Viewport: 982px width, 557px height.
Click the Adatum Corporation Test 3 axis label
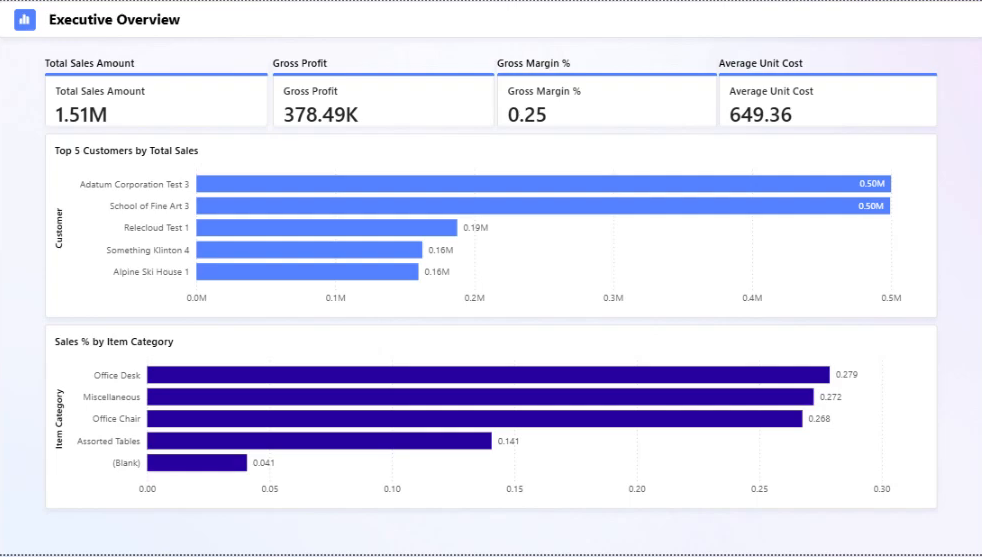click(134, 184)
